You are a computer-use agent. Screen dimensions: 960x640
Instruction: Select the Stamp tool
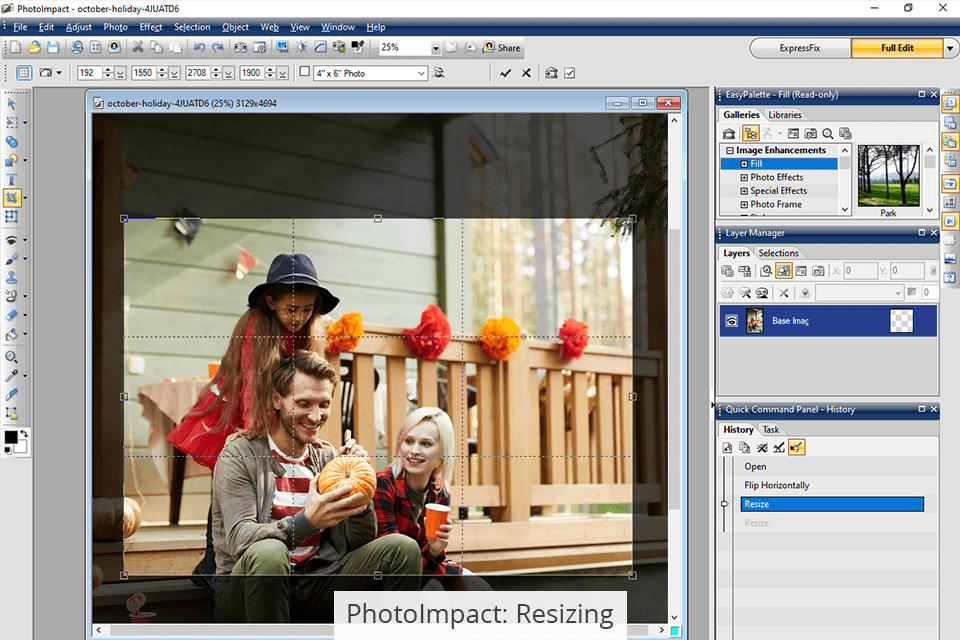click(11, 277)
